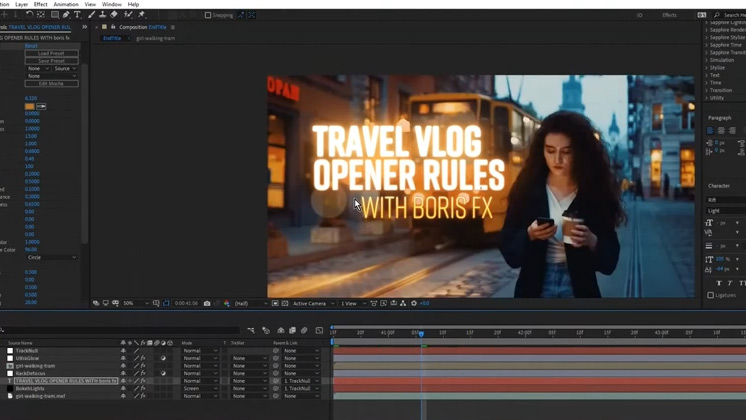Select the Rectangle shape tool
The height and width of the screenshot is (420, 746).
coord(55,15)
